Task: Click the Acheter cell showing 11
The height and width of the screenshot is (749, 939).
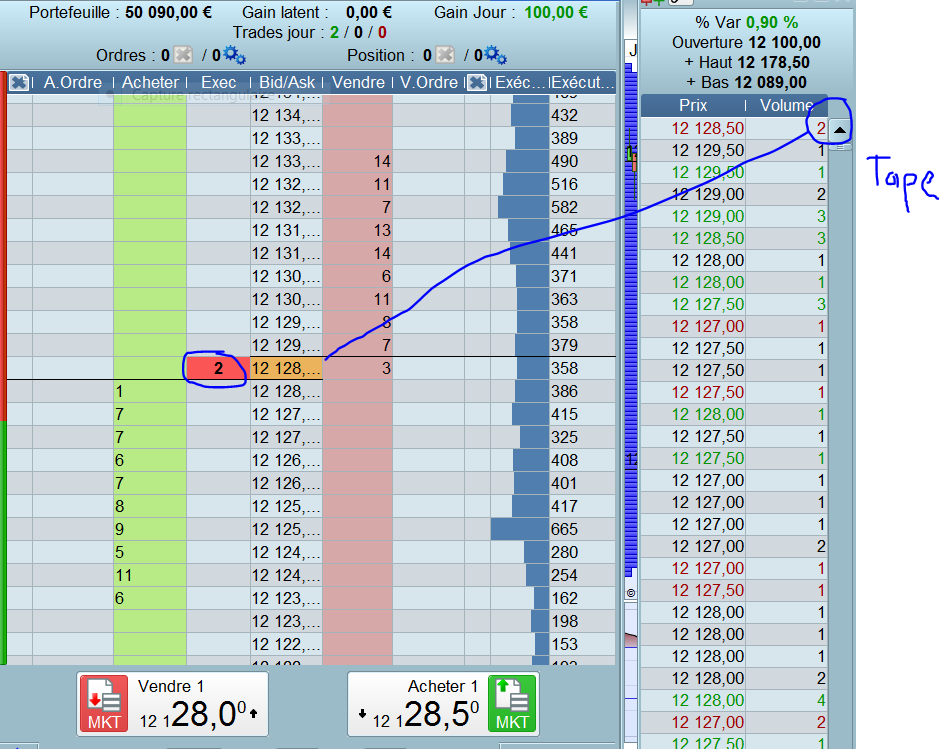Action: point(150,576)
